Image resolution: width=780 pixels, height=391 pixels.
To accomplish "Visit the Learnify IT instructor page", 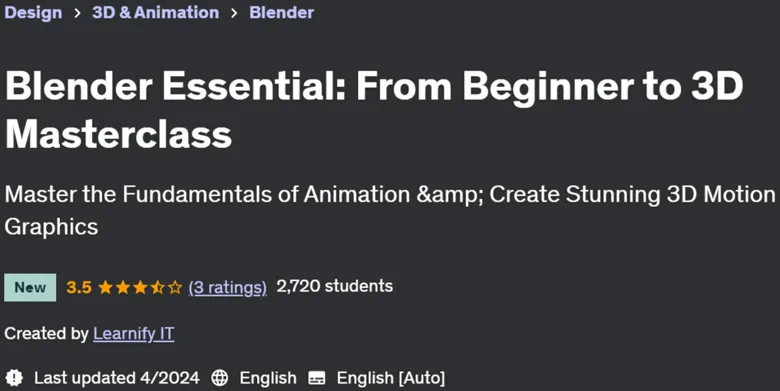I will [x=134, y=333].
